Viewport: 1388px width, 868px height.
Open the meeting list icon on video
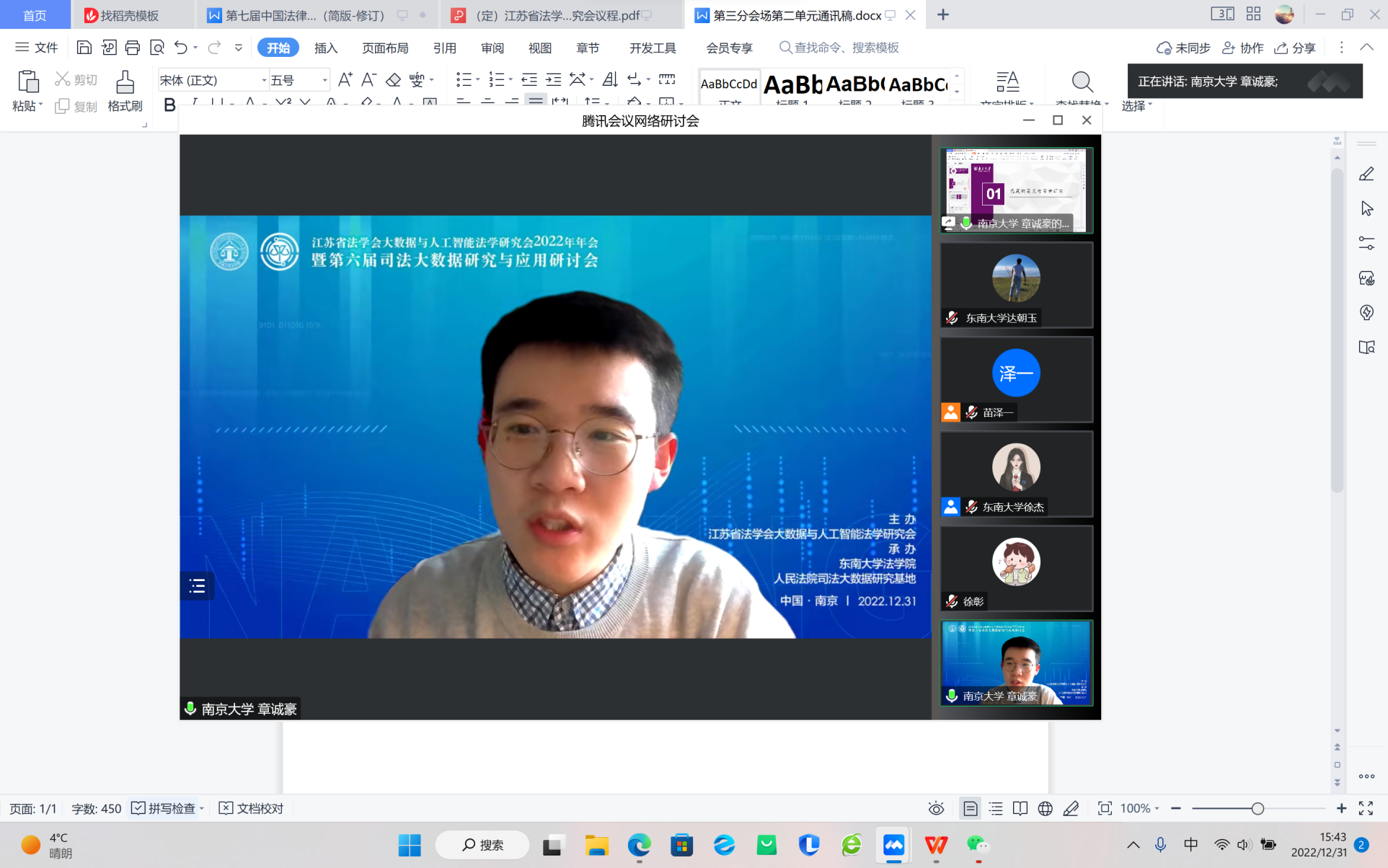click(197, 586)
